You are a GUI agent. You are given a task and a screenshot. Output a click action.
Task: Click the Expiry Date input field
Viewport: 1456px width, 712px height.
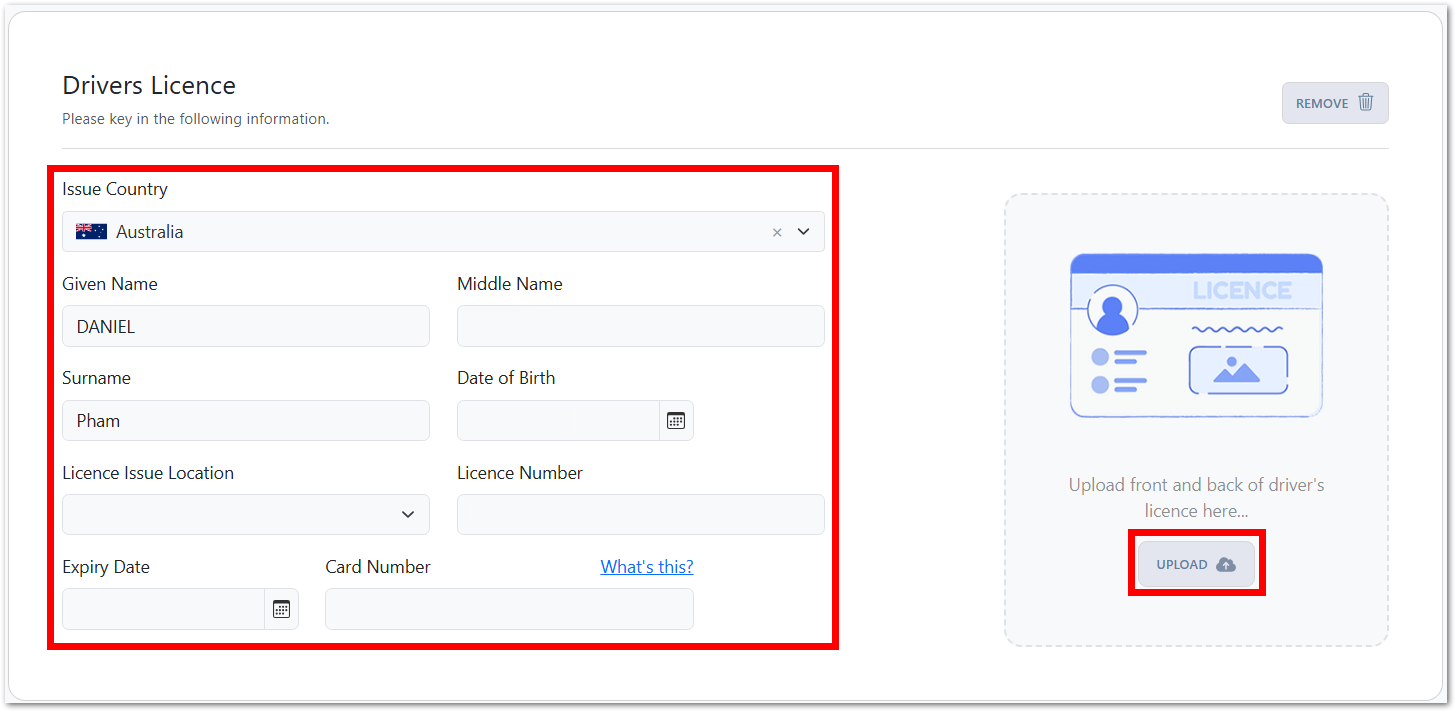pos(163,609)
